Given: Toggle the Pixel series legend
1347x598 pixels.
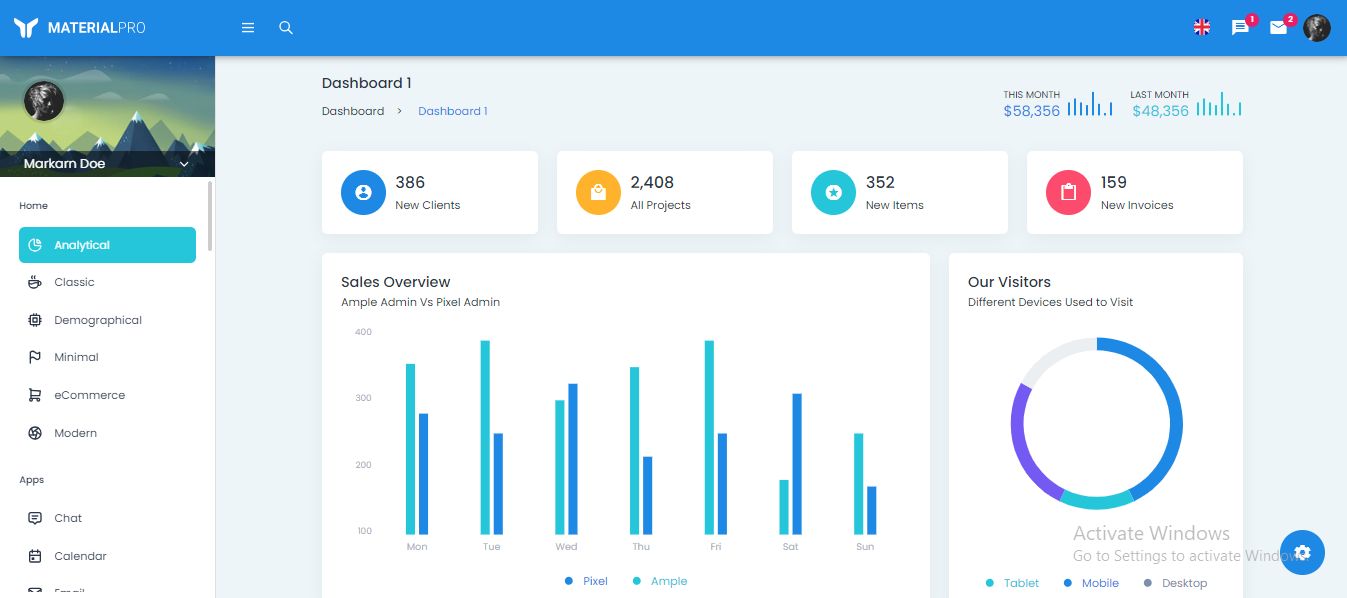Looking at the screenshot, I should (586, 581).
